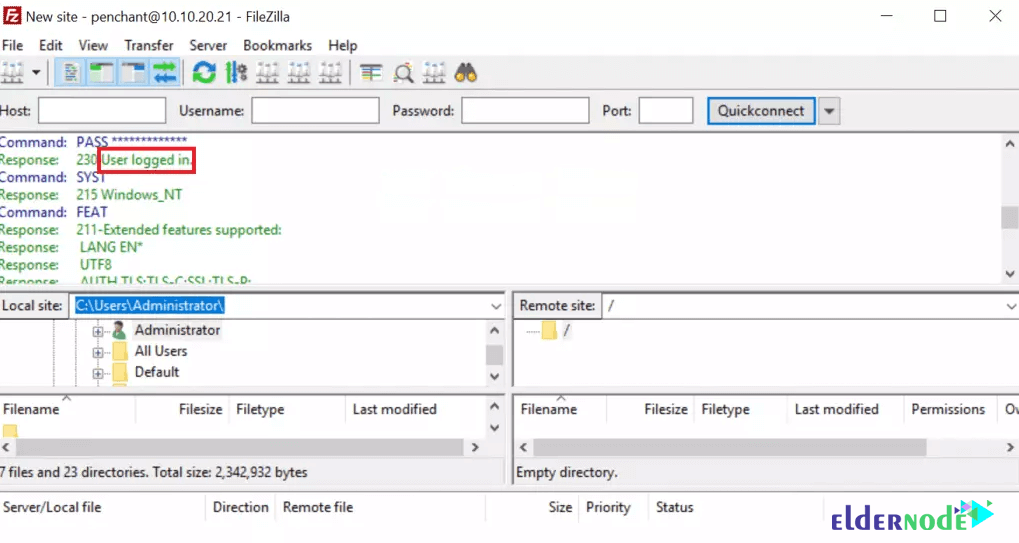This screenshot has height=543, width=1019.
Task: Click '215 Windows_NT' log response
Action: (x=129, y=195)
